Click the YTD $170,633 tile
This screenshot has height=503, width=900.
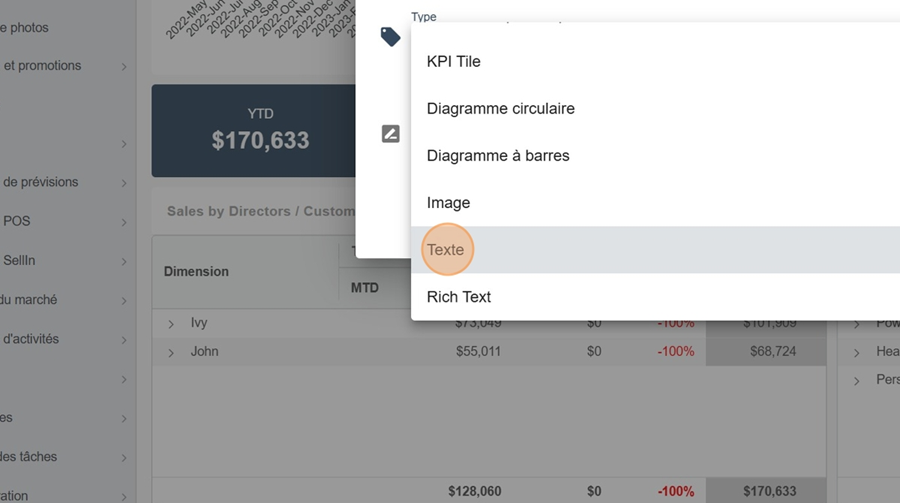pyautogui.click(x=260, y=131)
